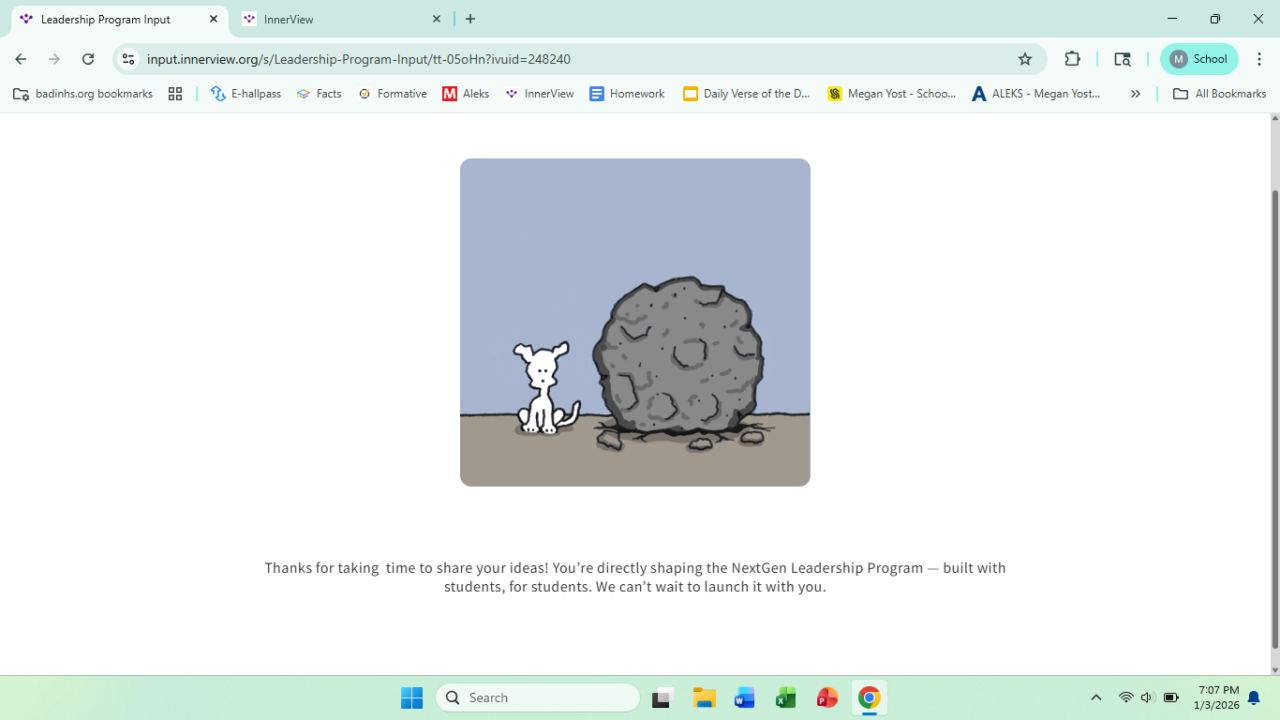Expand hidden bookmarks with the double chevron

pos(1135,94)
